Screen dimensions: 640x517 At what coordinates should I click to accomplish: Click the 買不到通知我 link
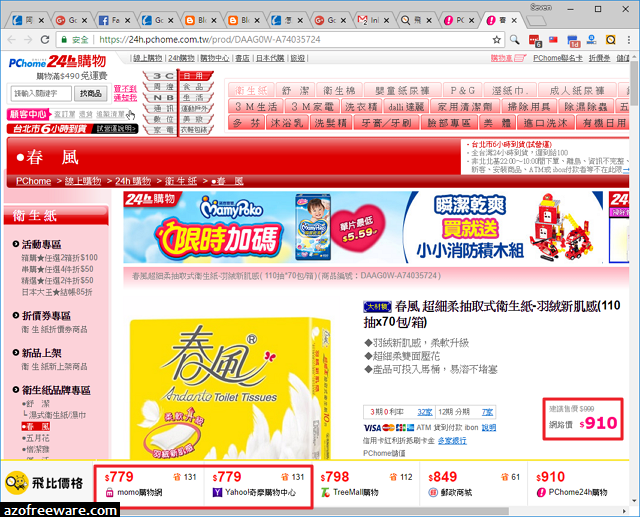point(125,93)
